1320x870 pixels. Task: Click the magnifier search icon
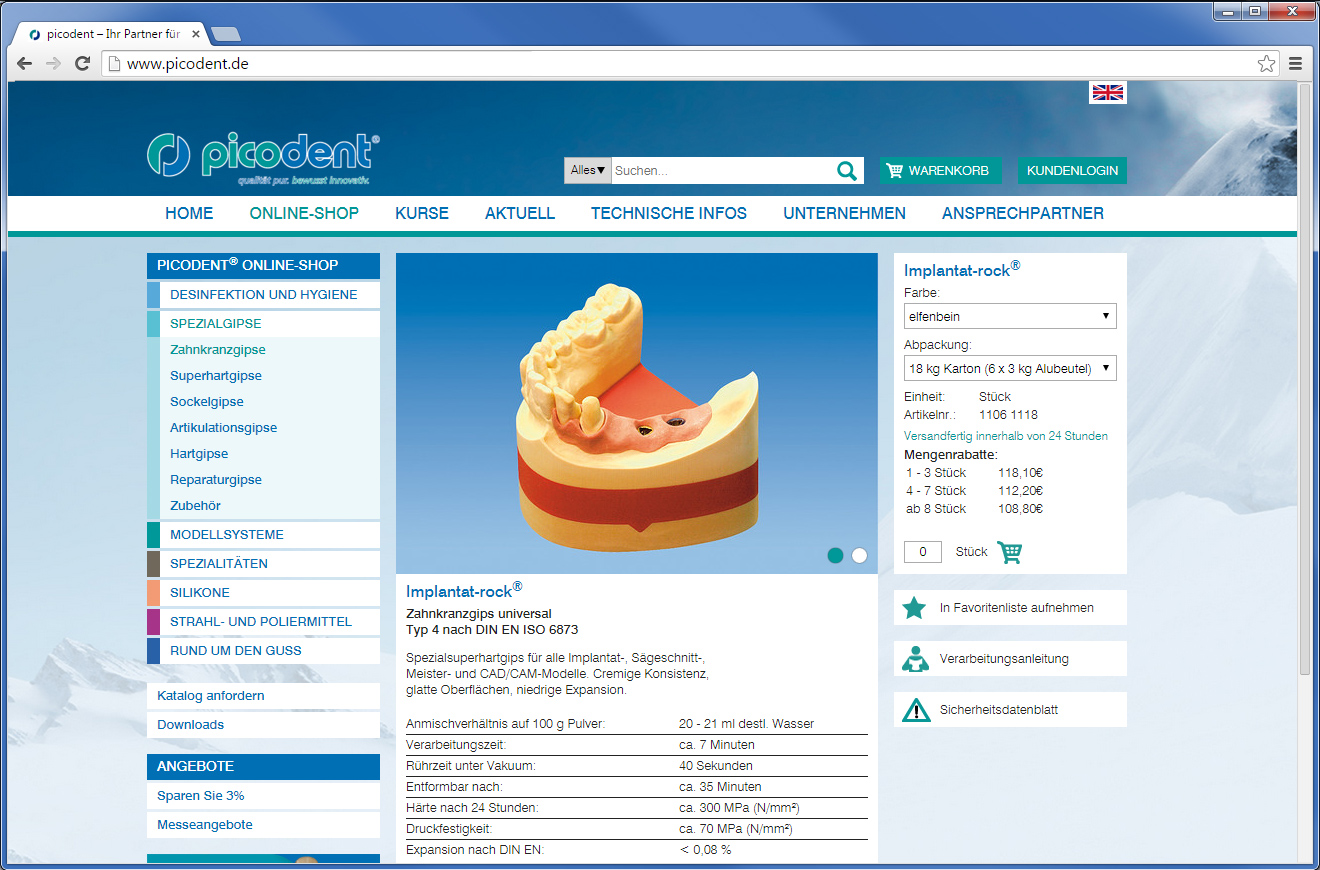coord(847,171)
